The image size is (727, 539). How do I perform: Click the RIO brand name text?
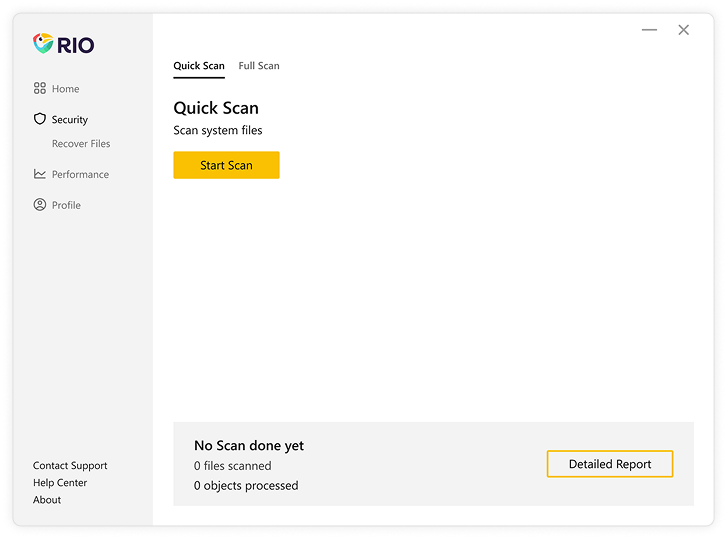pos(77,45)
